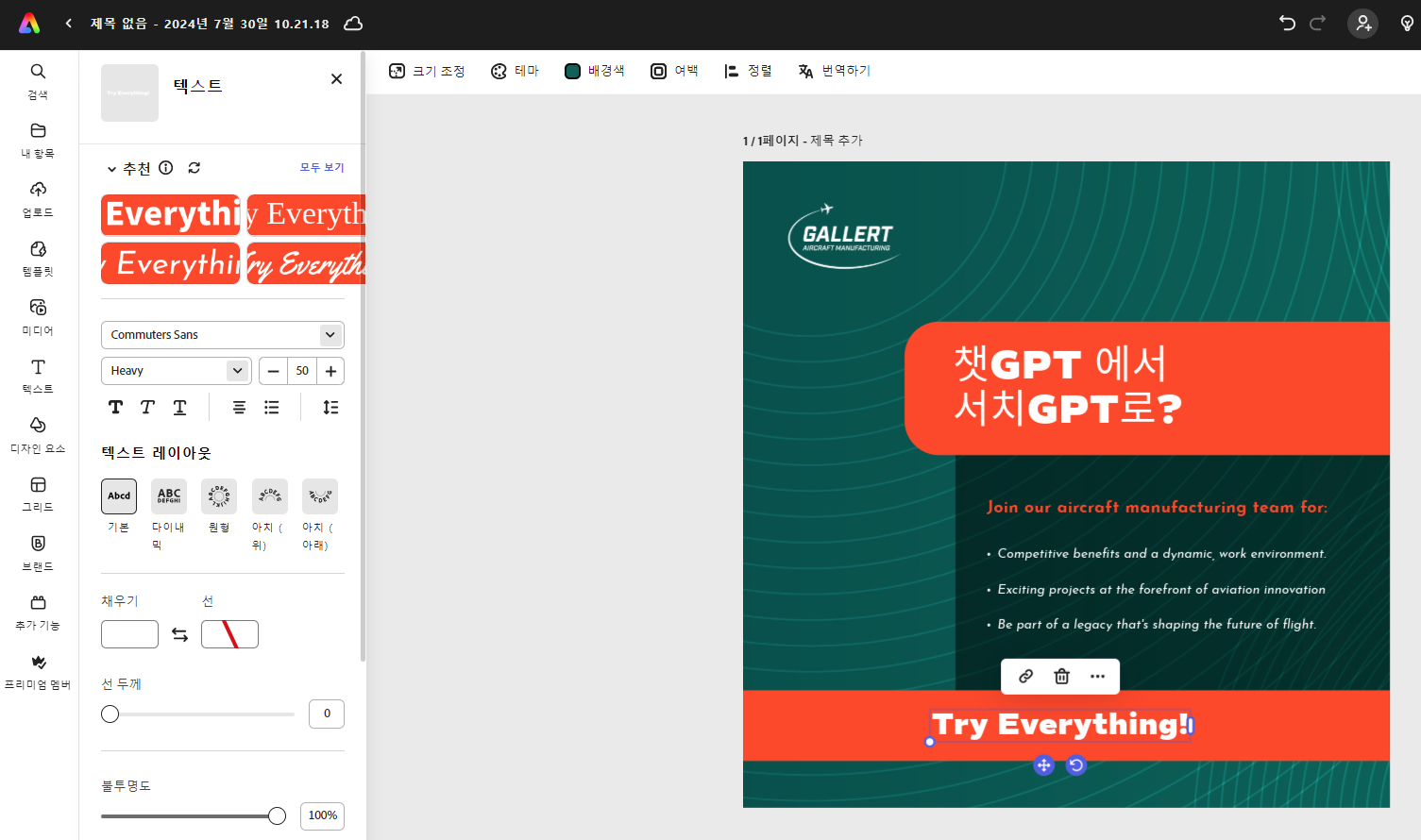The height and width of the screenshot is (840, 1421).
Task: Open the 미디어 media panel
Action: [38, 317]
